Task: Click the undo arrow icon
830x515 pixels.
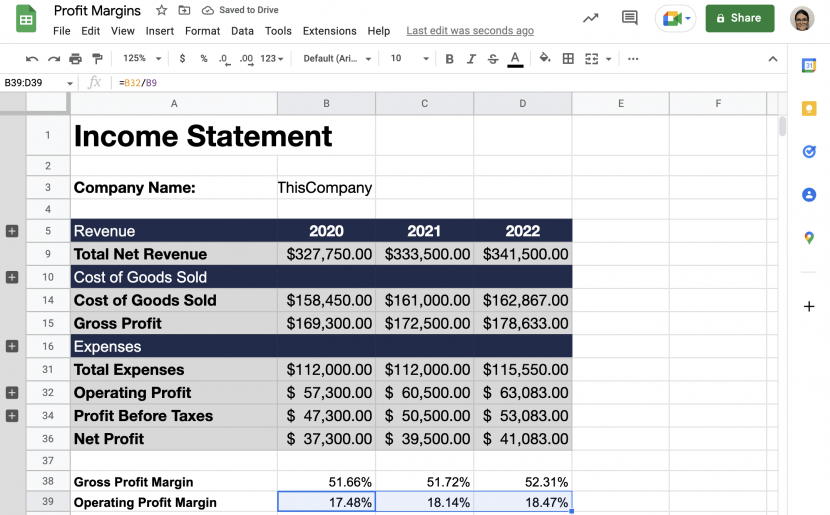Action: [x=32, y=59]
